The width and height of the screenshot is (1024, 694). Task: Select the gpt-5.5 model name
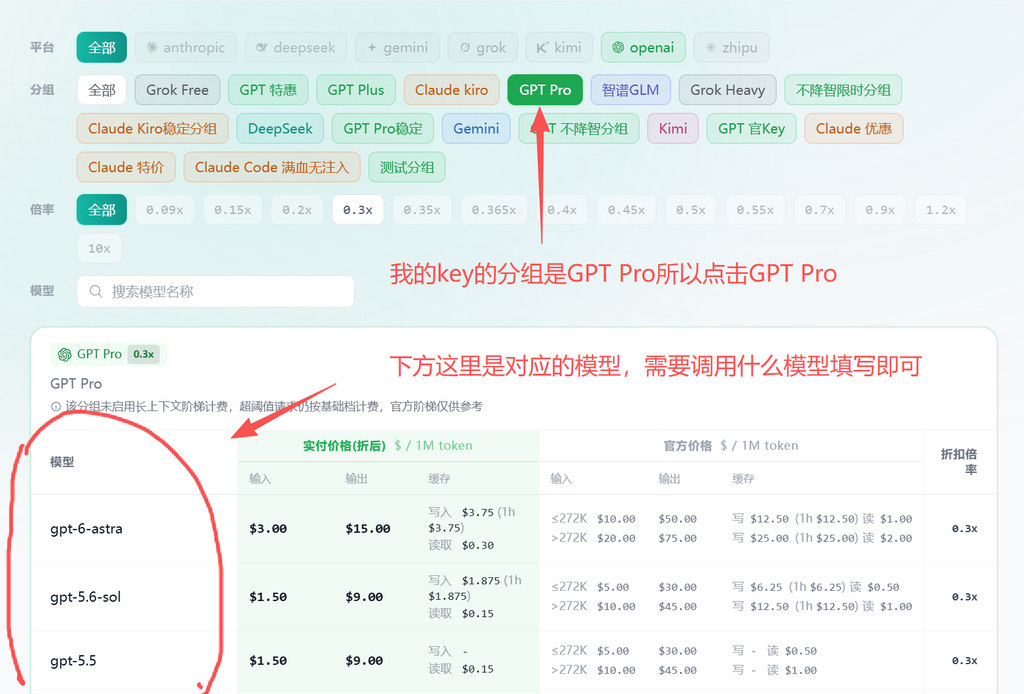coord(73,661)
